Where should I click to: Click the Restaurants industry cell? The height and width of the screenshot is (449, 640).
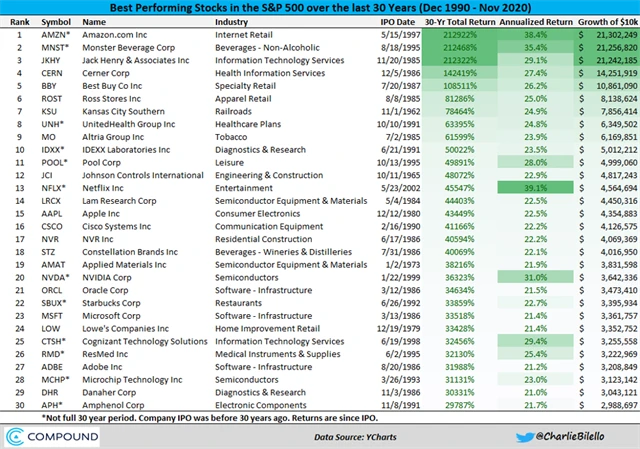click(238, 303)
